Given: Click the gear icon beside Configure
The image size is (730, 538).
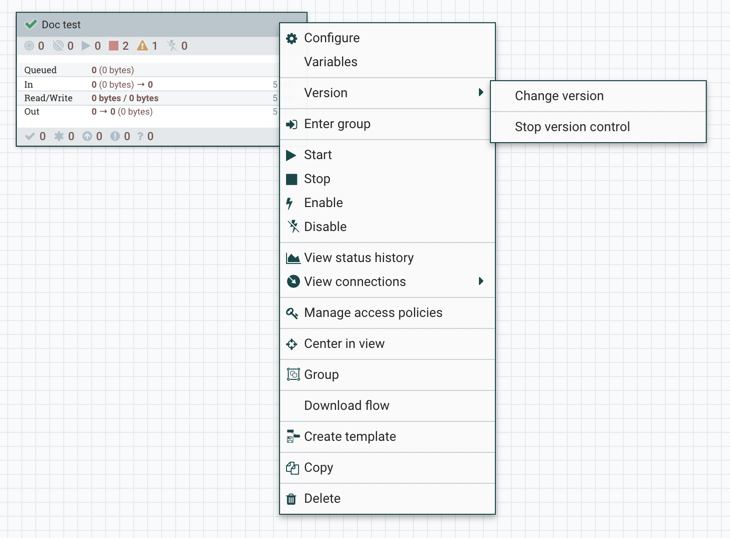Looking at the screenshot, I should 292,38.
